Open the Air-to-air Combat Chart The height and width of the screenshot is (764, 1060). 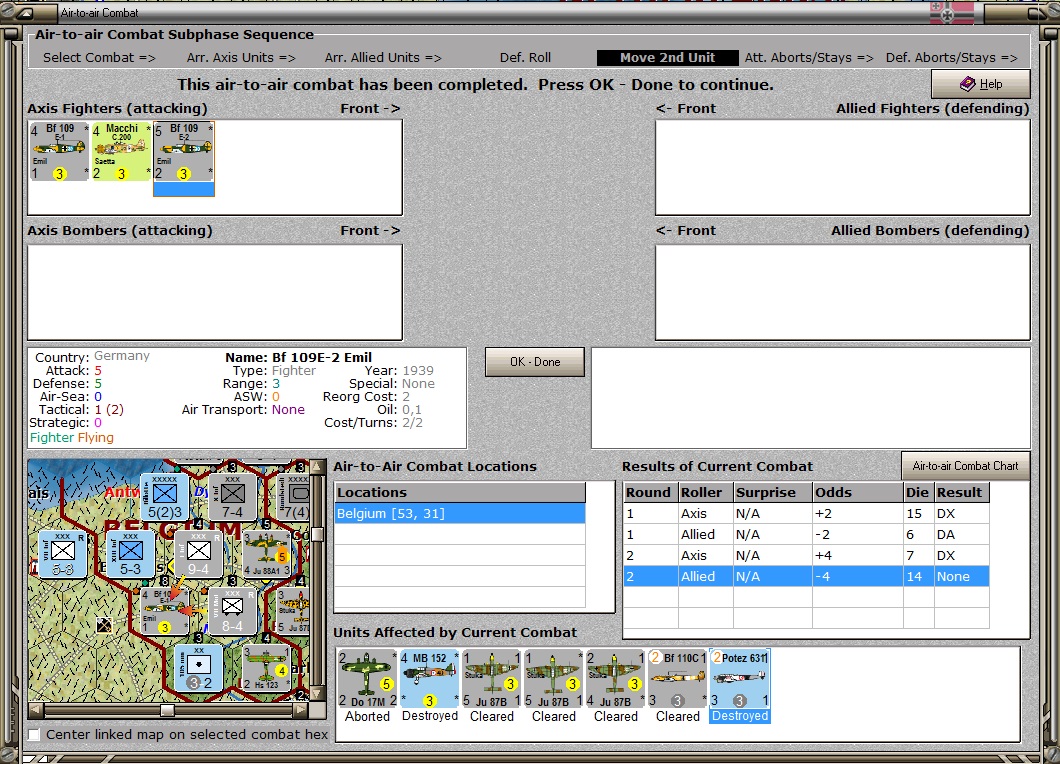pyautogui.click(x=965, y=466)
